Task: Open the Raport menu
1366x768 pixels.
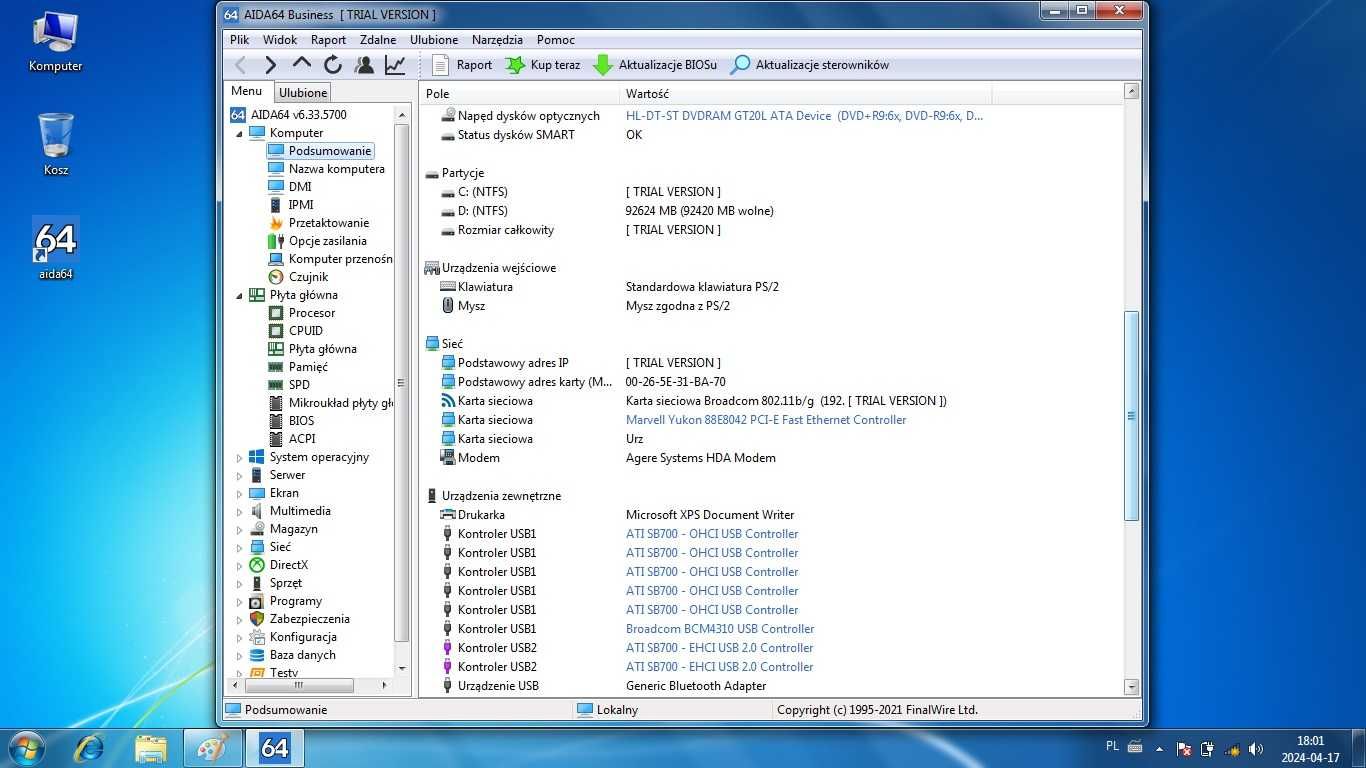Action: point(328,40)
